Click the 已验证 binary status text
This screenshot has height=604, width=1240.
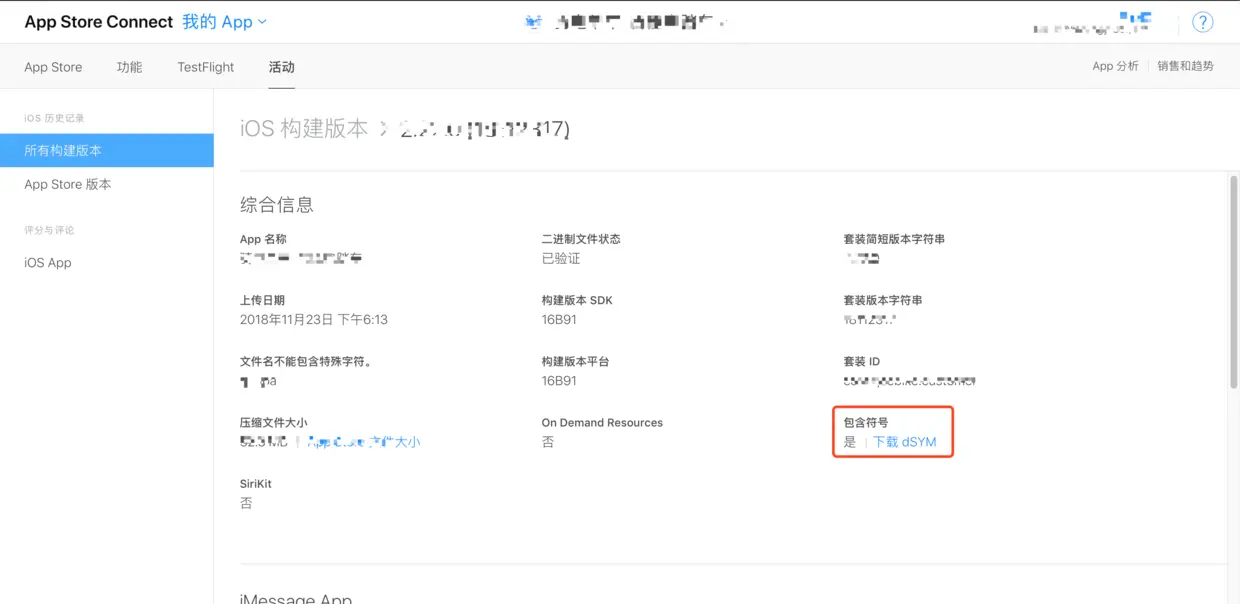click(561, 258)
